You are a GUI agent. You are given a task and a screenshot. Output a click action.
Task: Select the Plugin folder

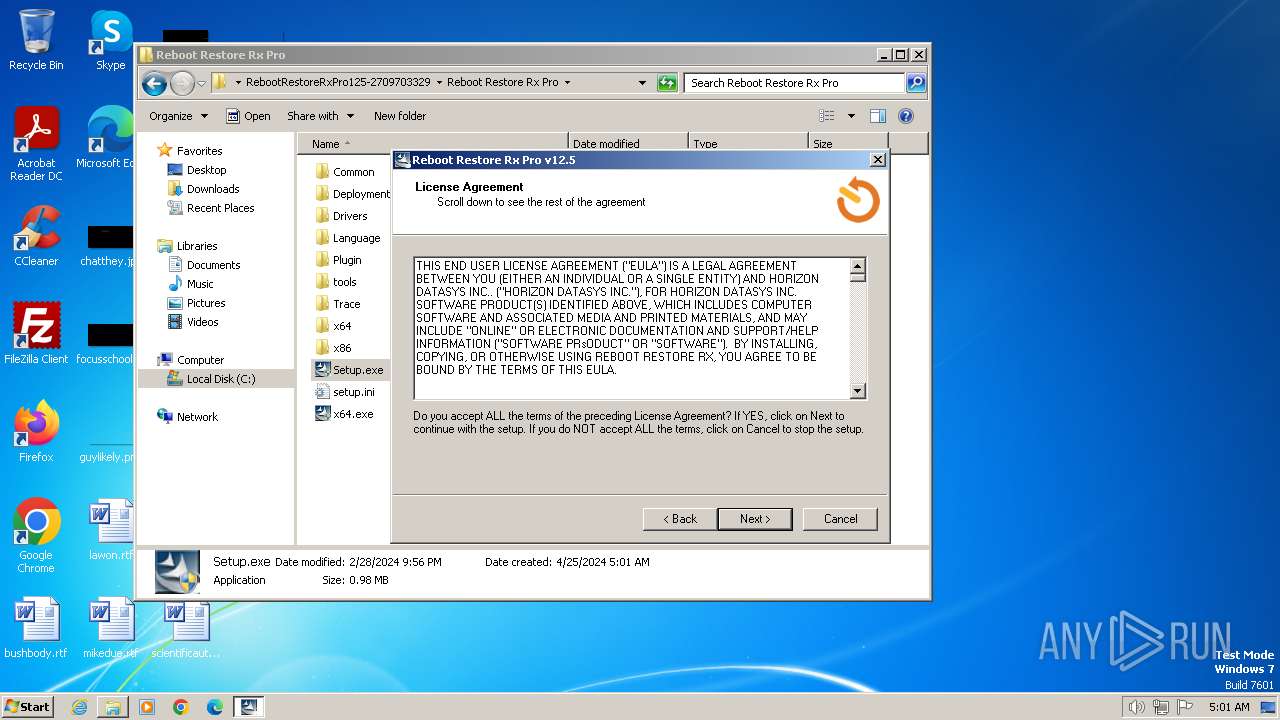point(338,260)
